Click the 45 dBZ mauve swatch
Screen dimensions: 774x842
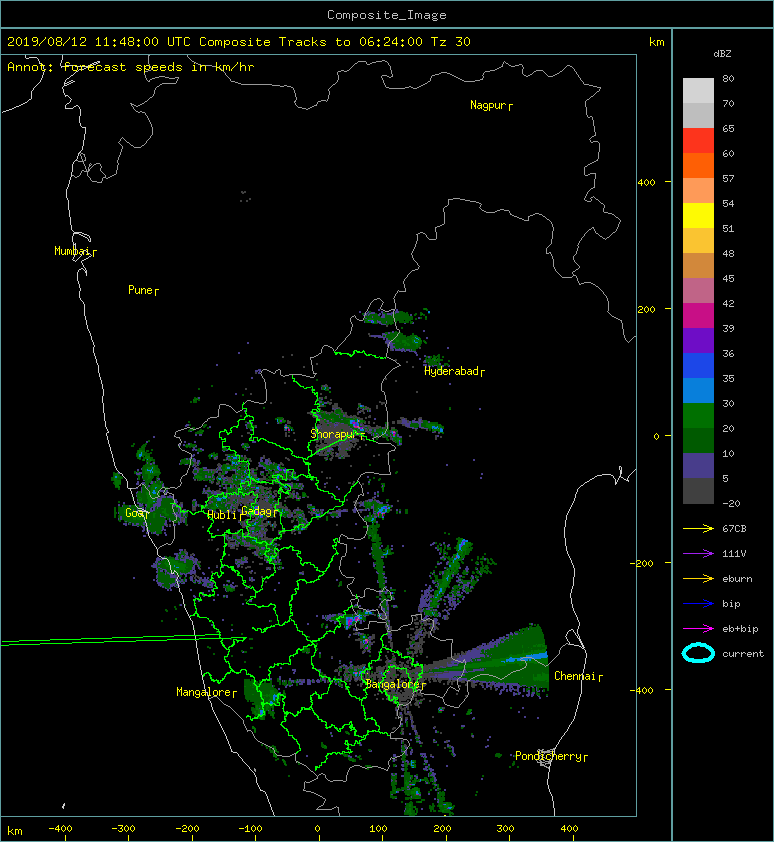(698, 291)
